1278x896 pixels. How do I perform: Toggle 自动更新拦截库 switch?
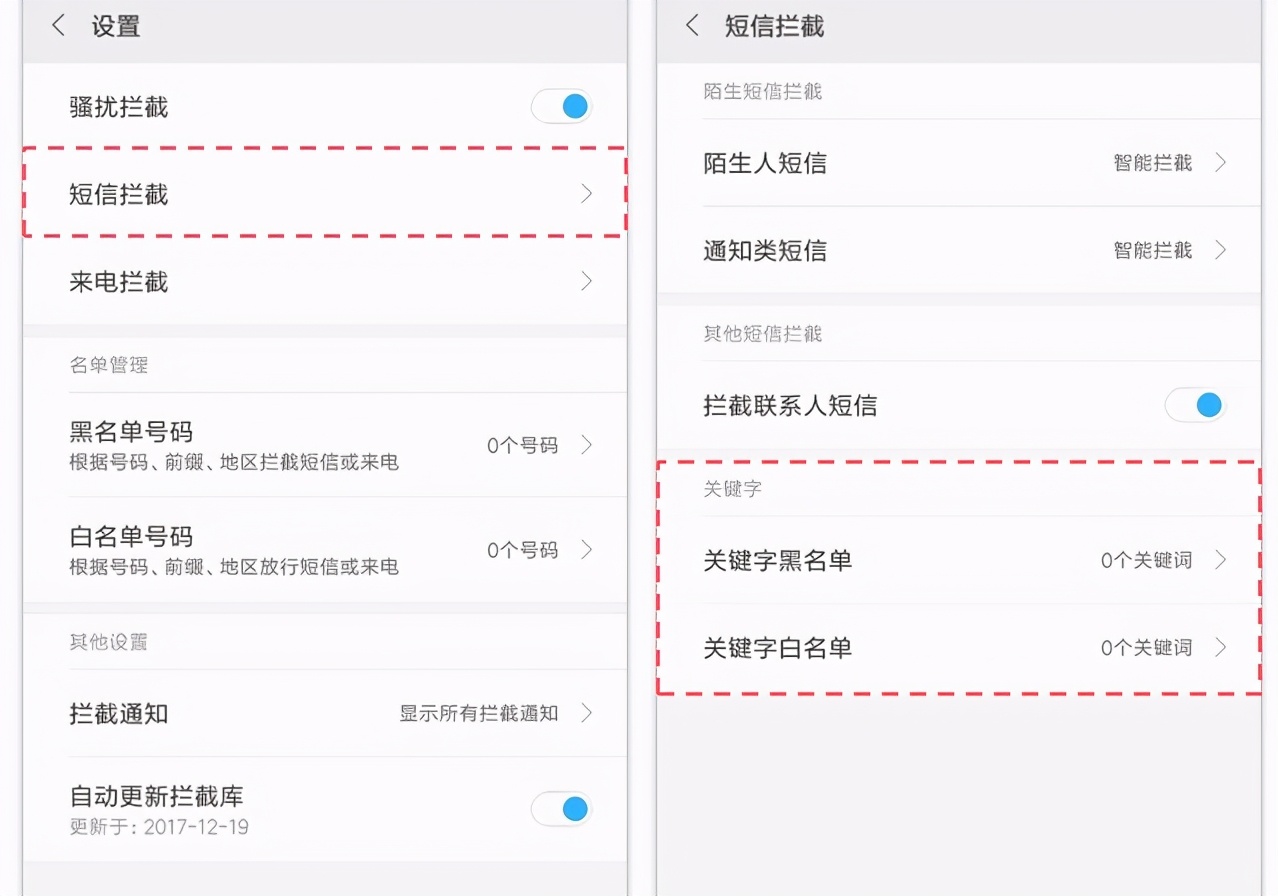[562, 809]
